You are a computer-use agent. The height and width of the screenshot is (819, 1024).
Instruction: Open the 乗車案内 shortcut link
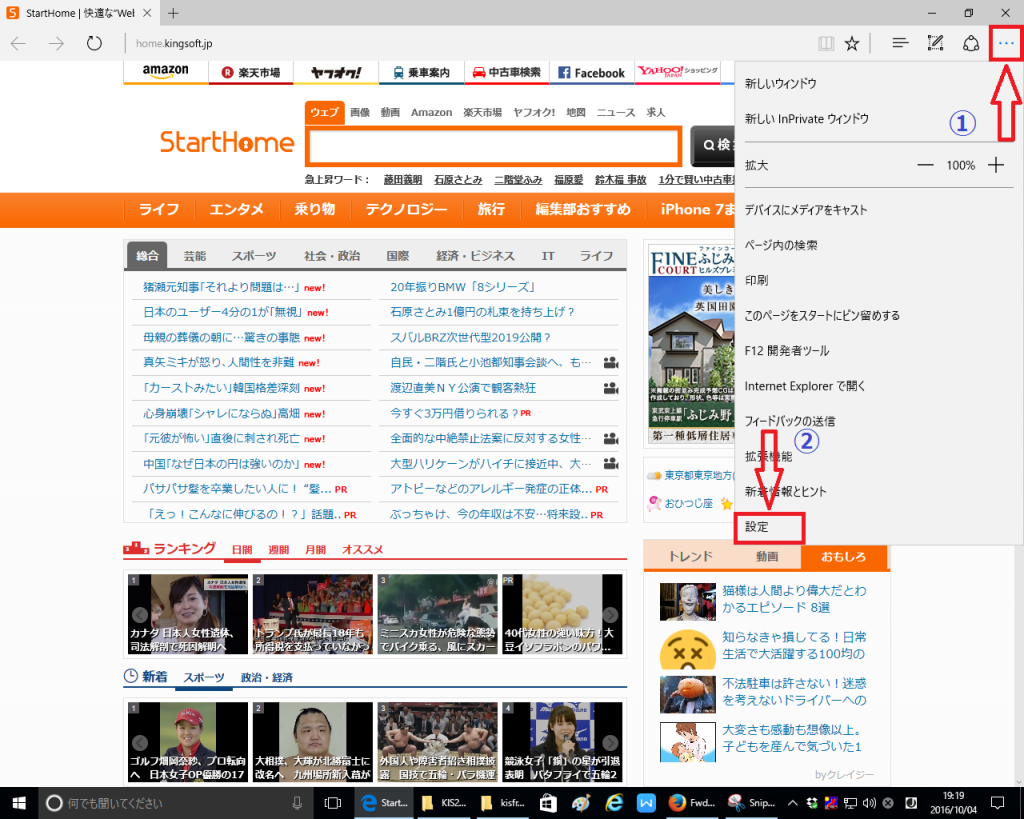pyautogui.click(x=421, y=72)
